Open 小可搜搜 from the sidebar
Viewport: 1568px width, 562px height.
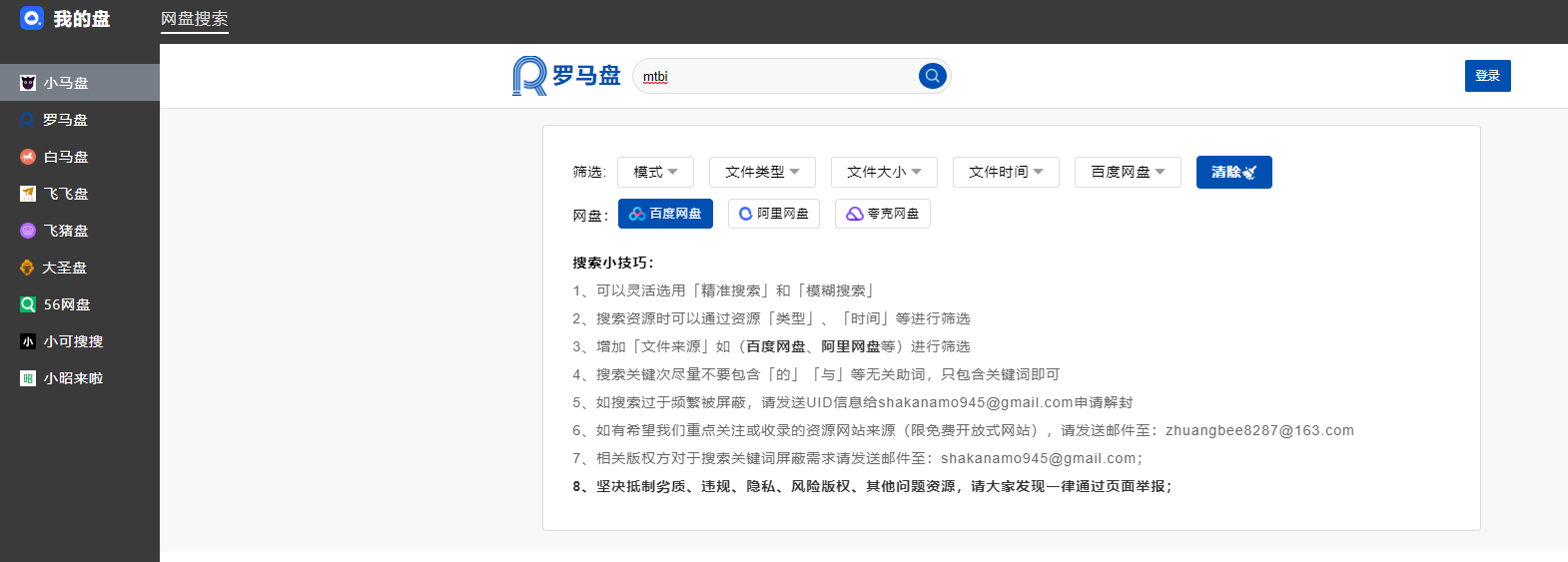tap(80, 341)
